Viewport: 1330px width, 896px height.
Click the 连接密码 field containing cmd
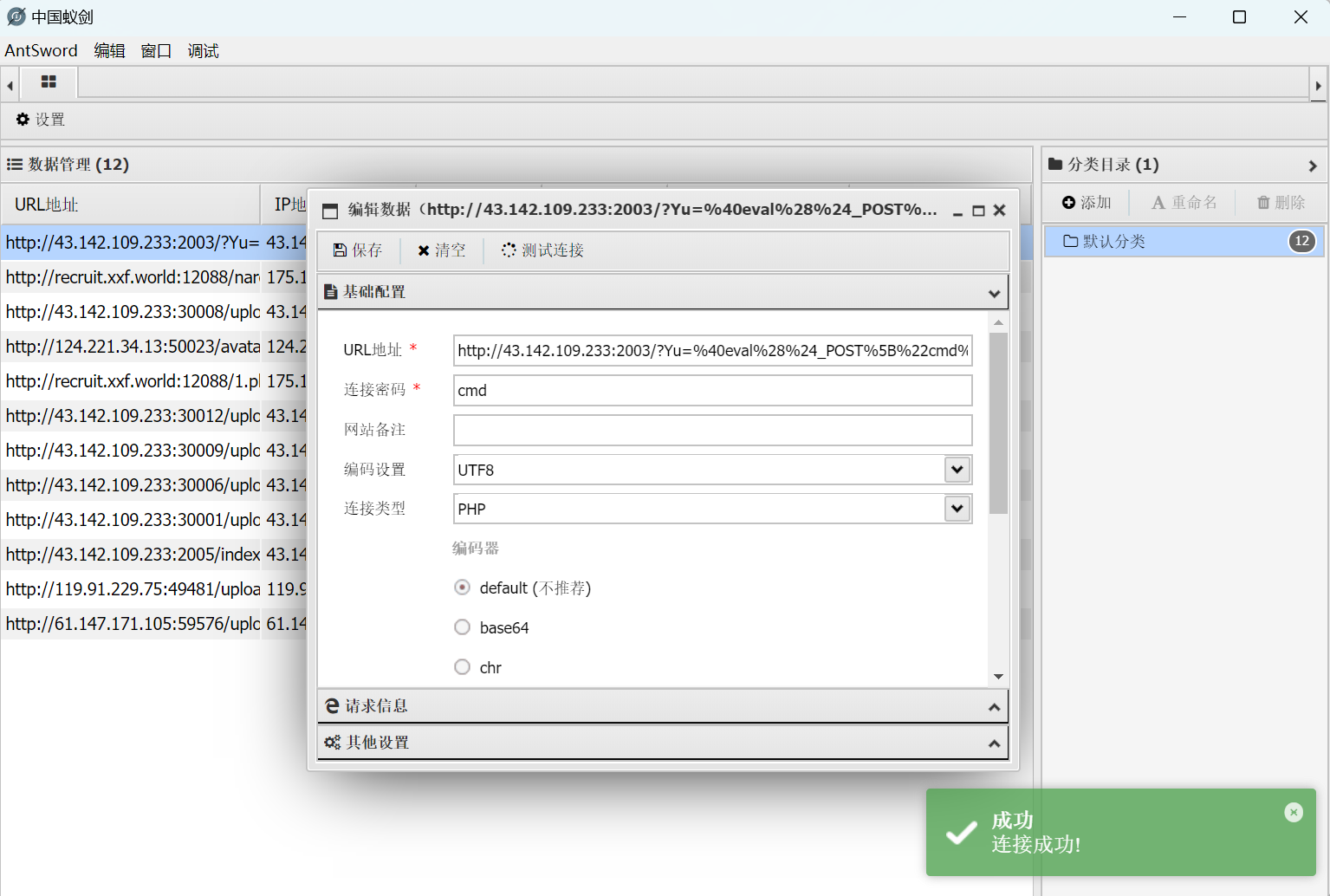click(x=712, y=391)
